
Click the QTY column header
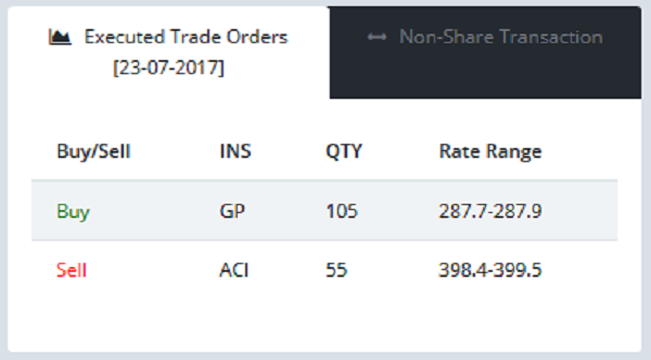[x=344, y=151]
